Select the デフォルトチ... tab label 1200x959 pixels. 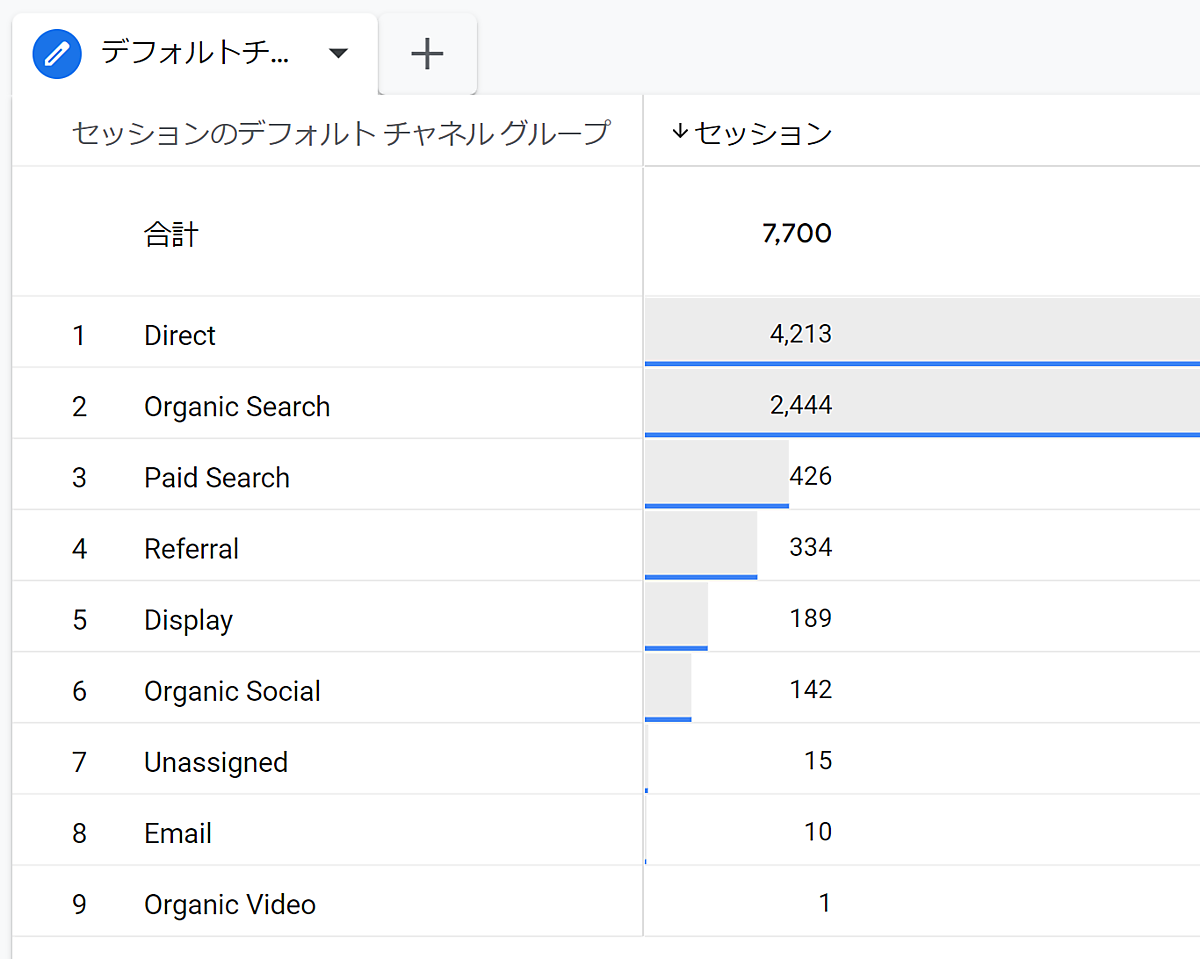click(195, 54)
